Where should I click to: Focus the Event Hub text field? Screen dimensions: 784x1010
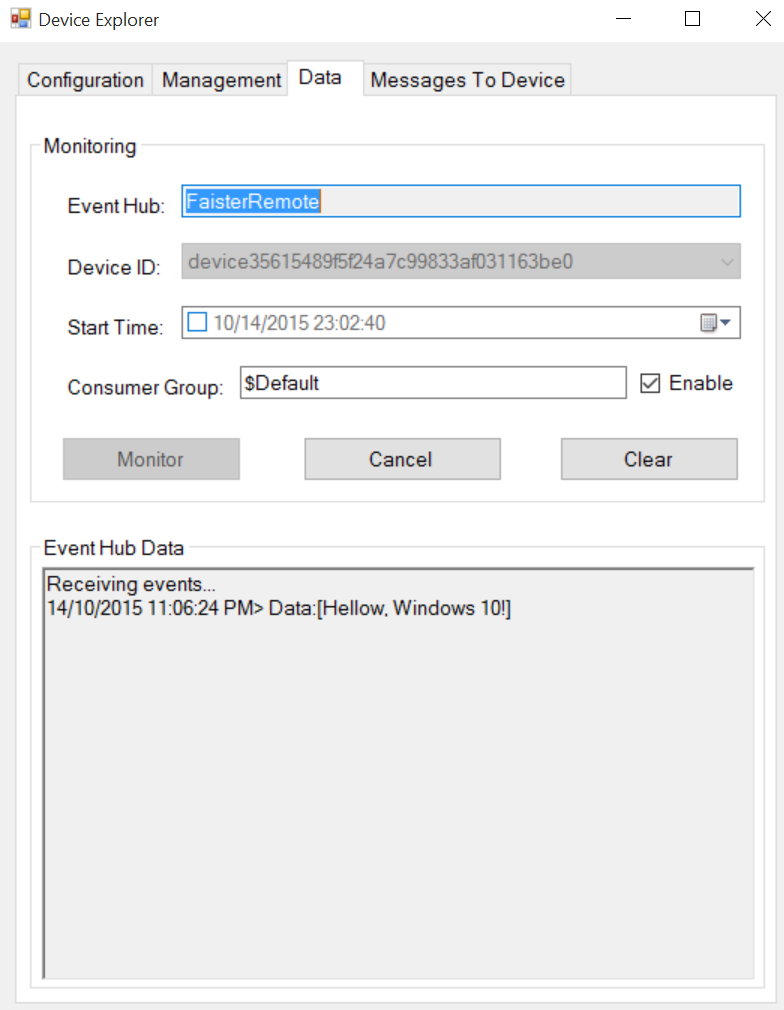(x=461, y=201)
